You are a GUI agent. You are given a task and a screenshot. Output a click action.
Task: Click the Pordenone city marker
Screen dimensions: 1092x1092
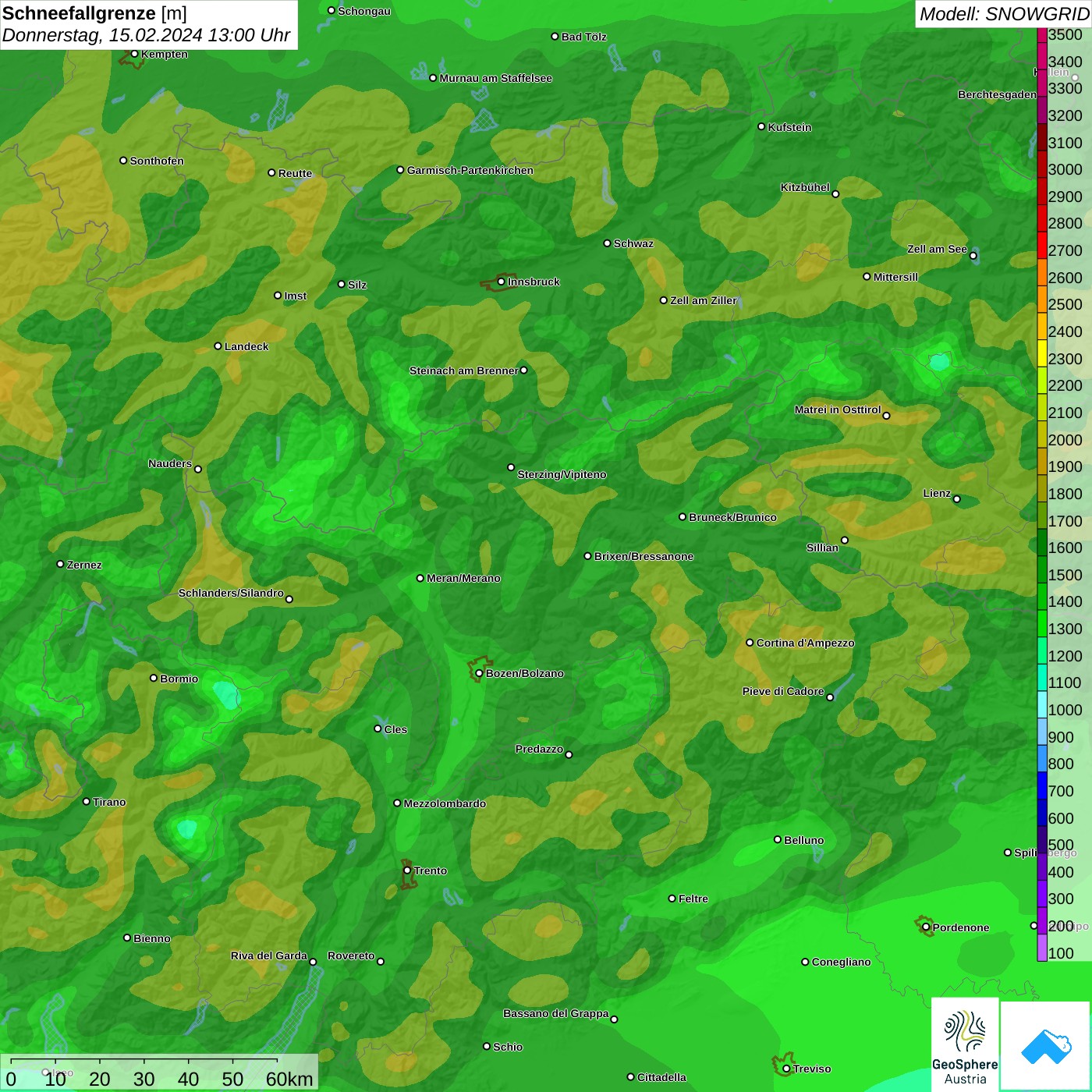(x=926, y=927)
